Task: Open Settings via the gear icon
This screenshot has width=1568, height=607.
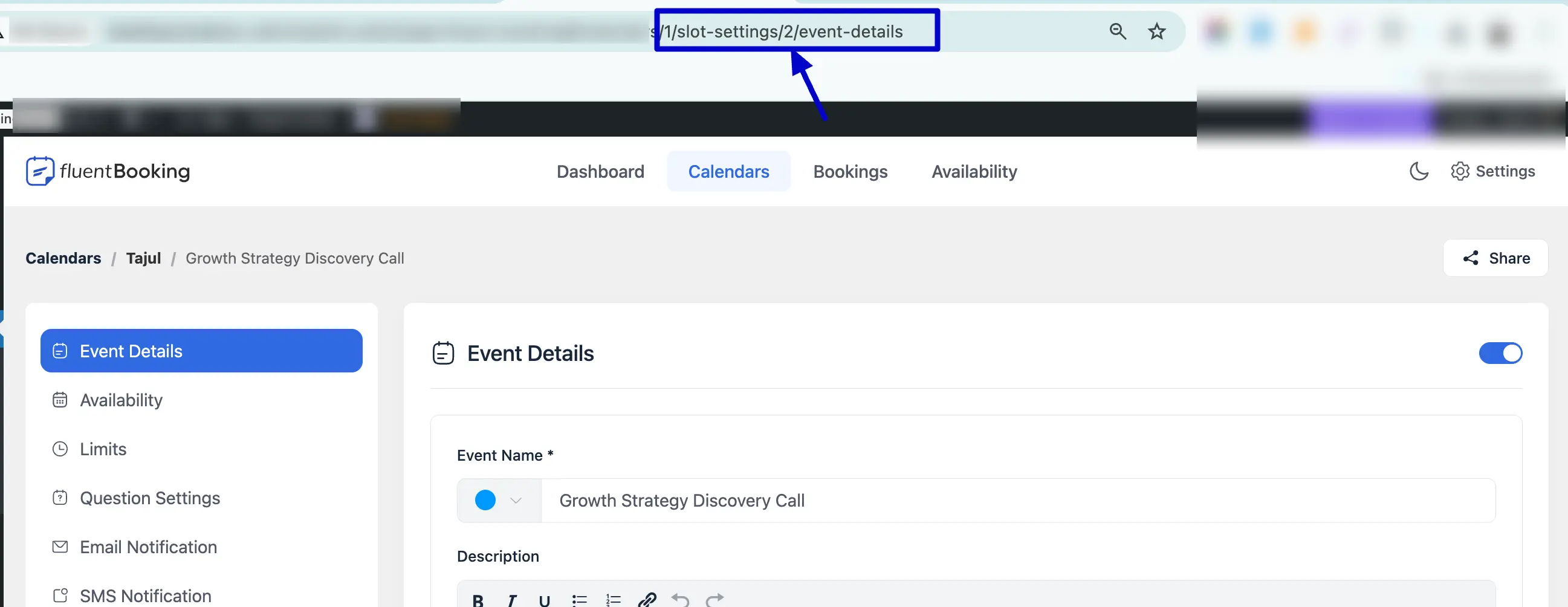Action: [1460, 171]
